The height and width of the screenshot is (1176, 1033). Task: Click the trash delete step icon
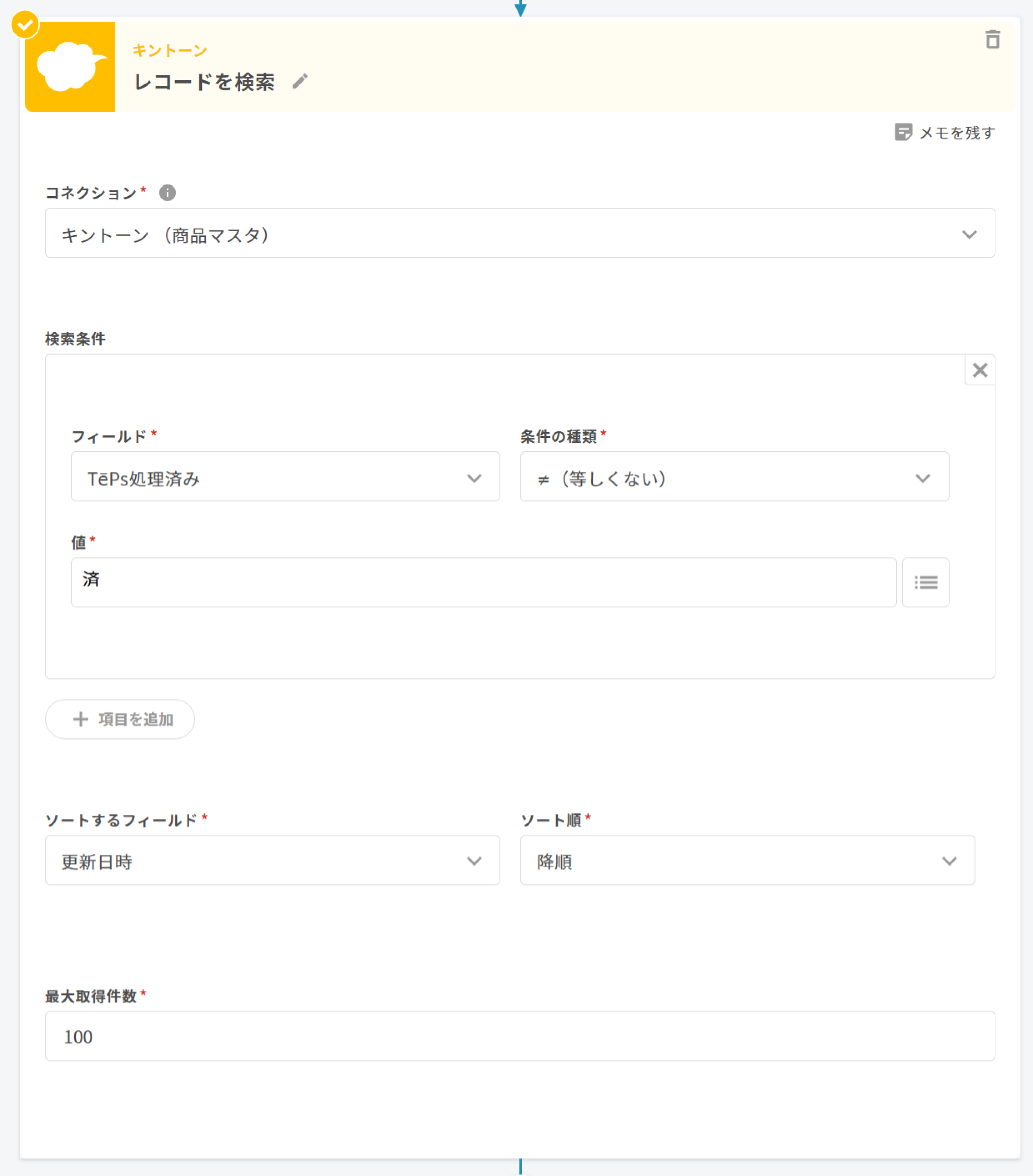(x=992, y=40)
